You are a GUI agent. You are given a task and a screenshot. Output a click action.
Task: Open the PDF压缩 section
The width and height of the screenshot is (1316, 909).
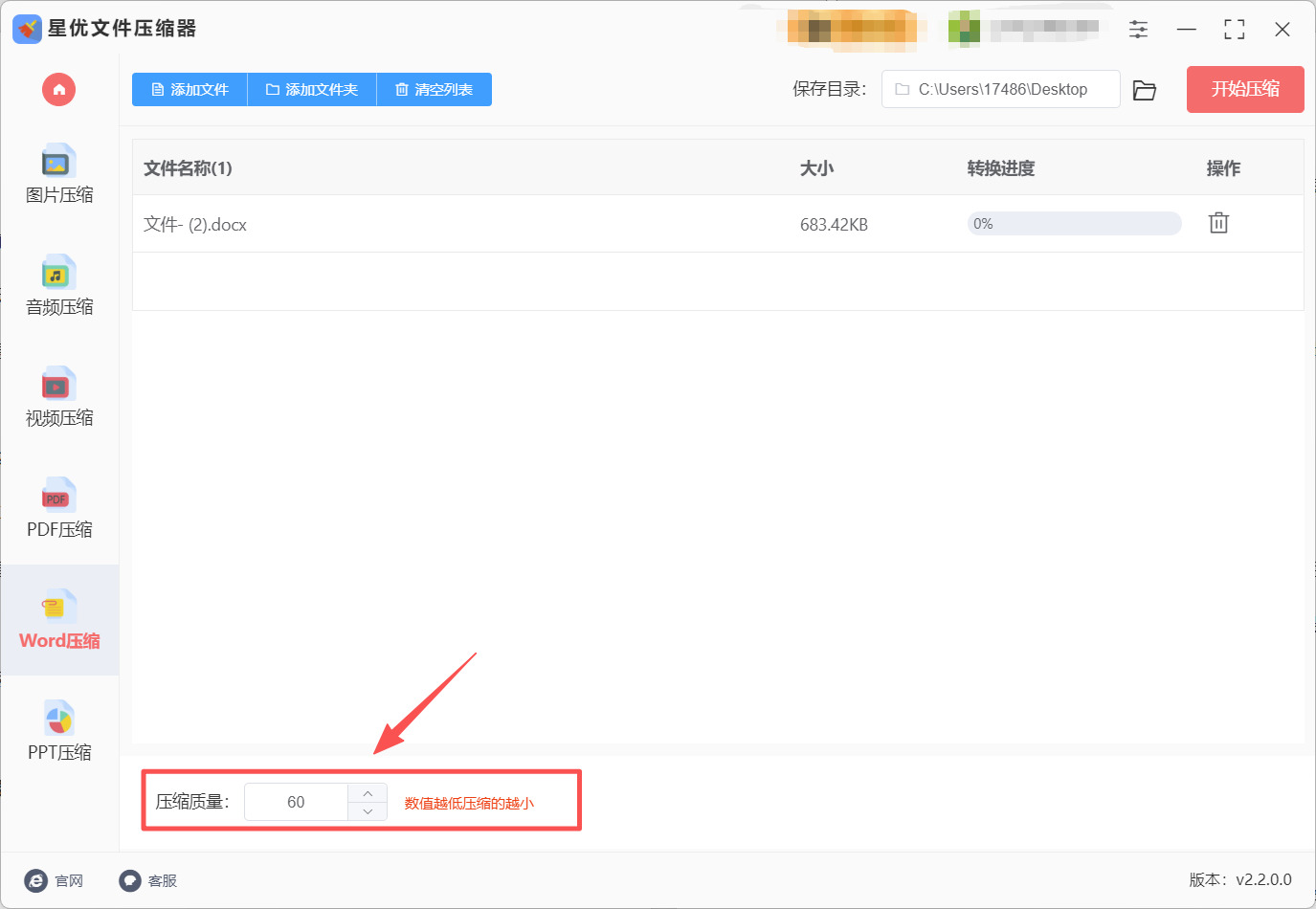(x=59, y=508)
